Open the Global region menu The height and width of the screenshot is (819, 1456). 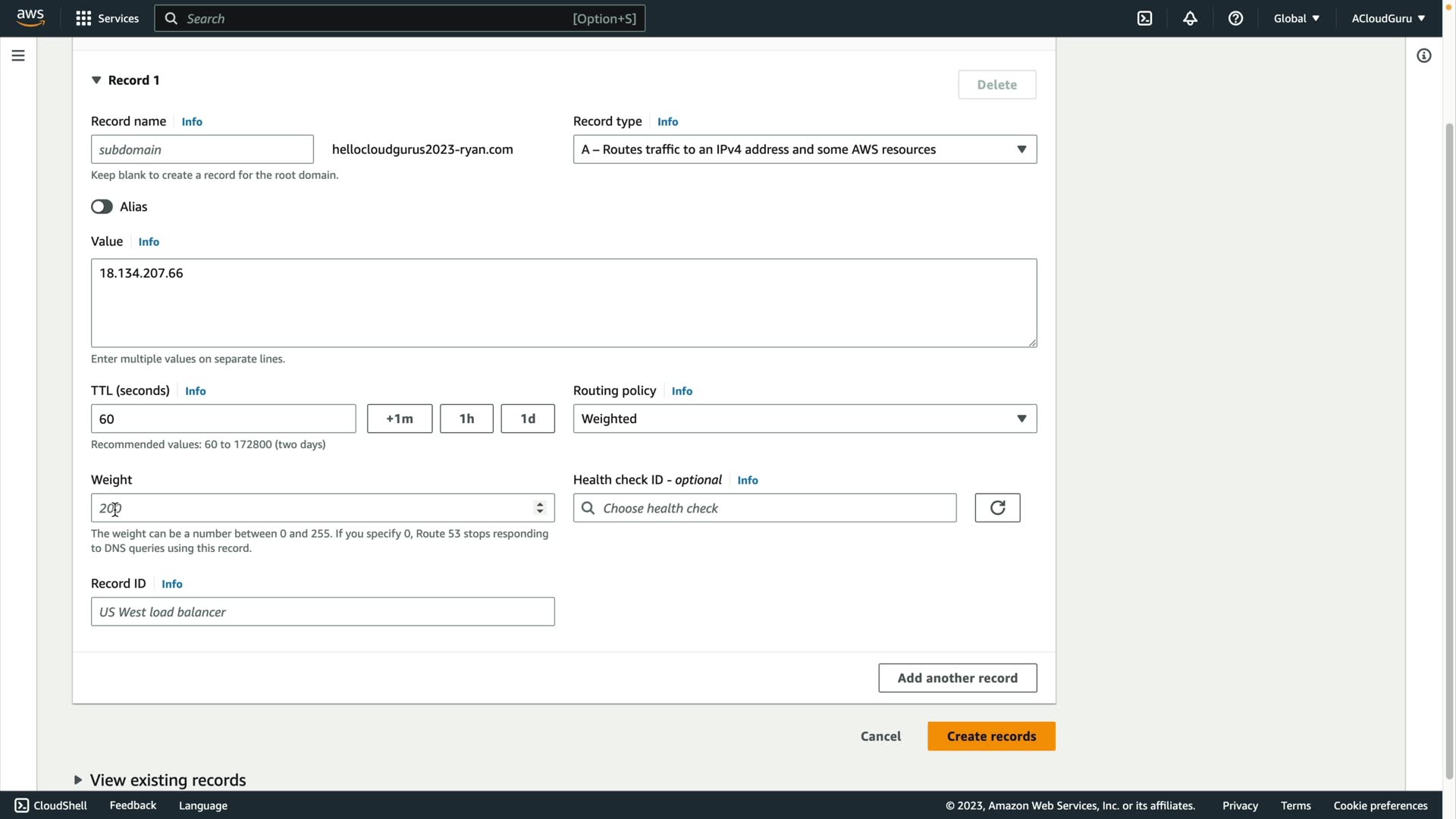pyautogui.click(x=1296, y=18)
